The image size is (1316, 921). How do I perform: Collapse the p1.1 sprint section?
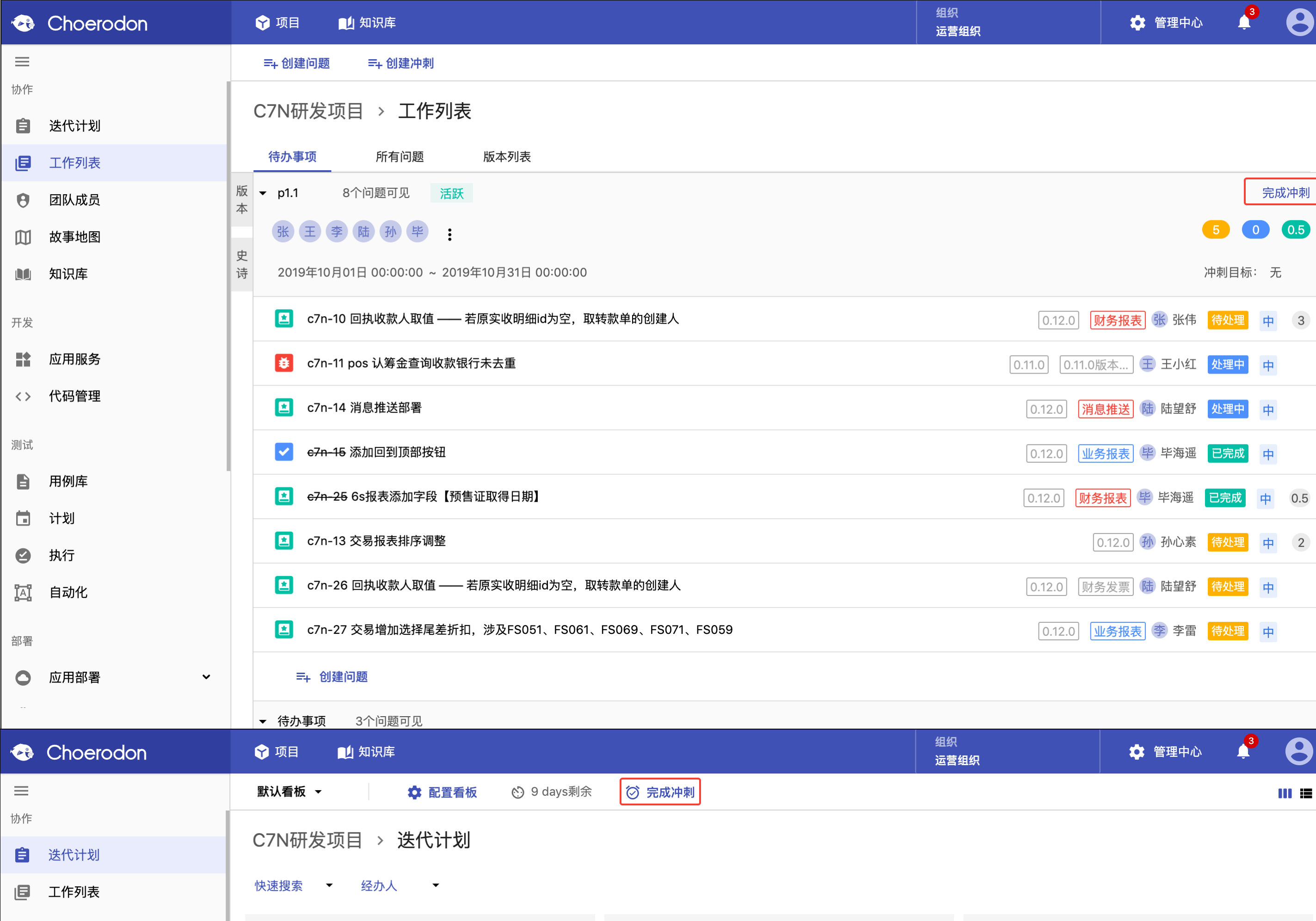click(263, 193)
